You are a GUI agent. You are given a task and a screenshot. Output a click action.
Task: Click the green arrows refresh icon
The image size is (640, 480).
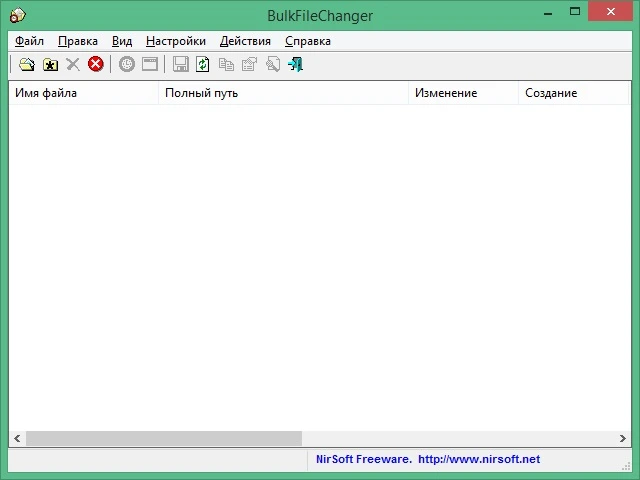[x=203, y=64]
